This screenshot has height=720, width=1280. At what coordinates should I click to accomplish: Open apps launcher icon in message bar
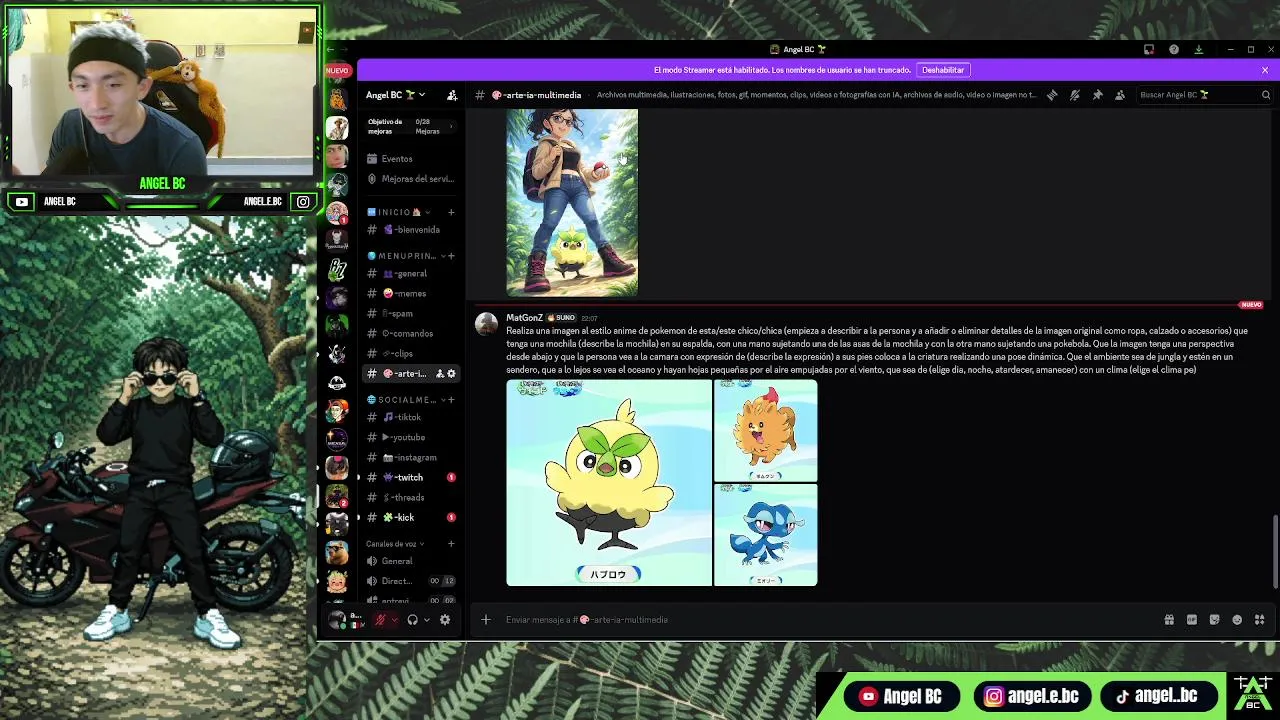coord(1260,620)
